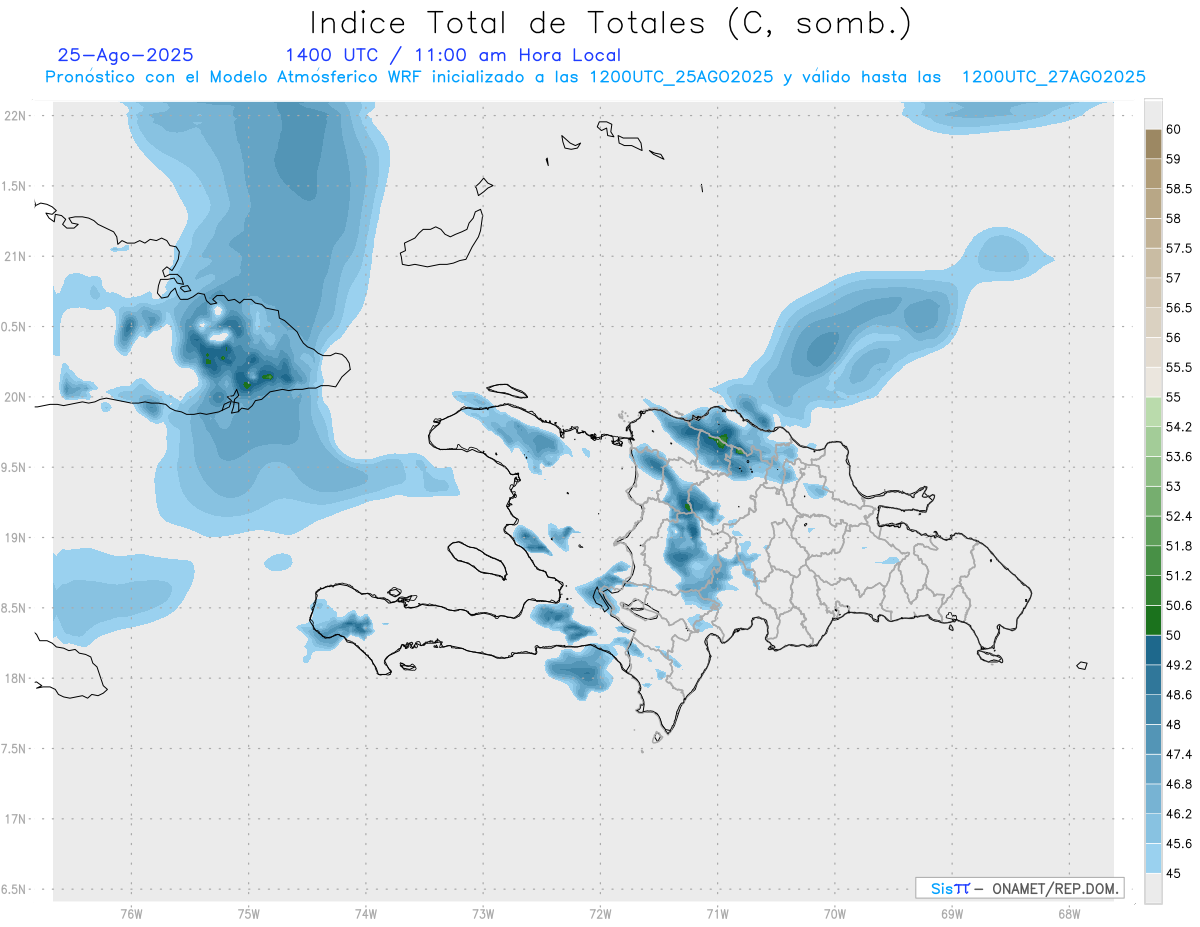This screenshot has width=1200, height=927.
Task: Click the '68W' longitude label
Action: 1069,914
